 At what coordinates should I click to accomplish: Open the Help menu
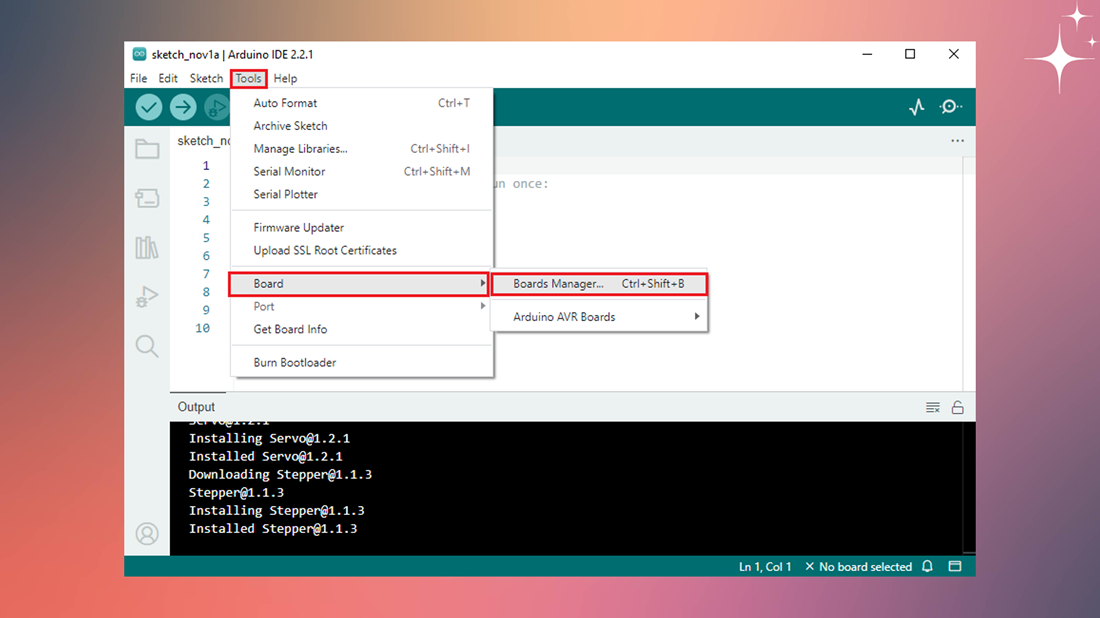tap(286, 79)
